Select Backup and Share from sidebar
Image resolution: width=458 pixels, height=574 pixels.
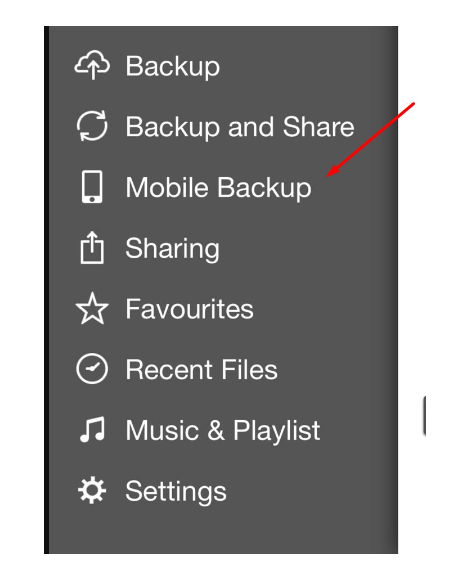[240, 127]
